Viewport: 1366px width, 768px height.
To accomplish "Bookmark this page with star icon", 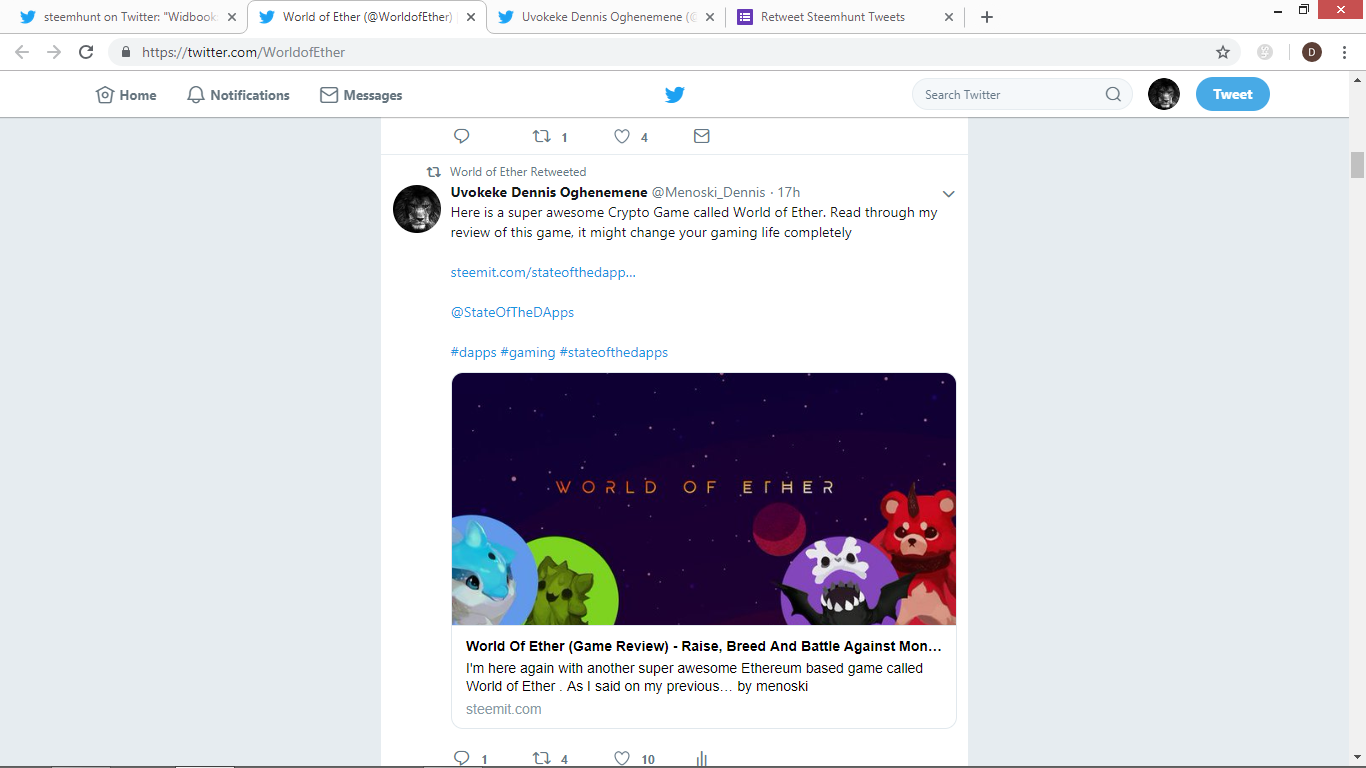I will tap(1222, 52).
